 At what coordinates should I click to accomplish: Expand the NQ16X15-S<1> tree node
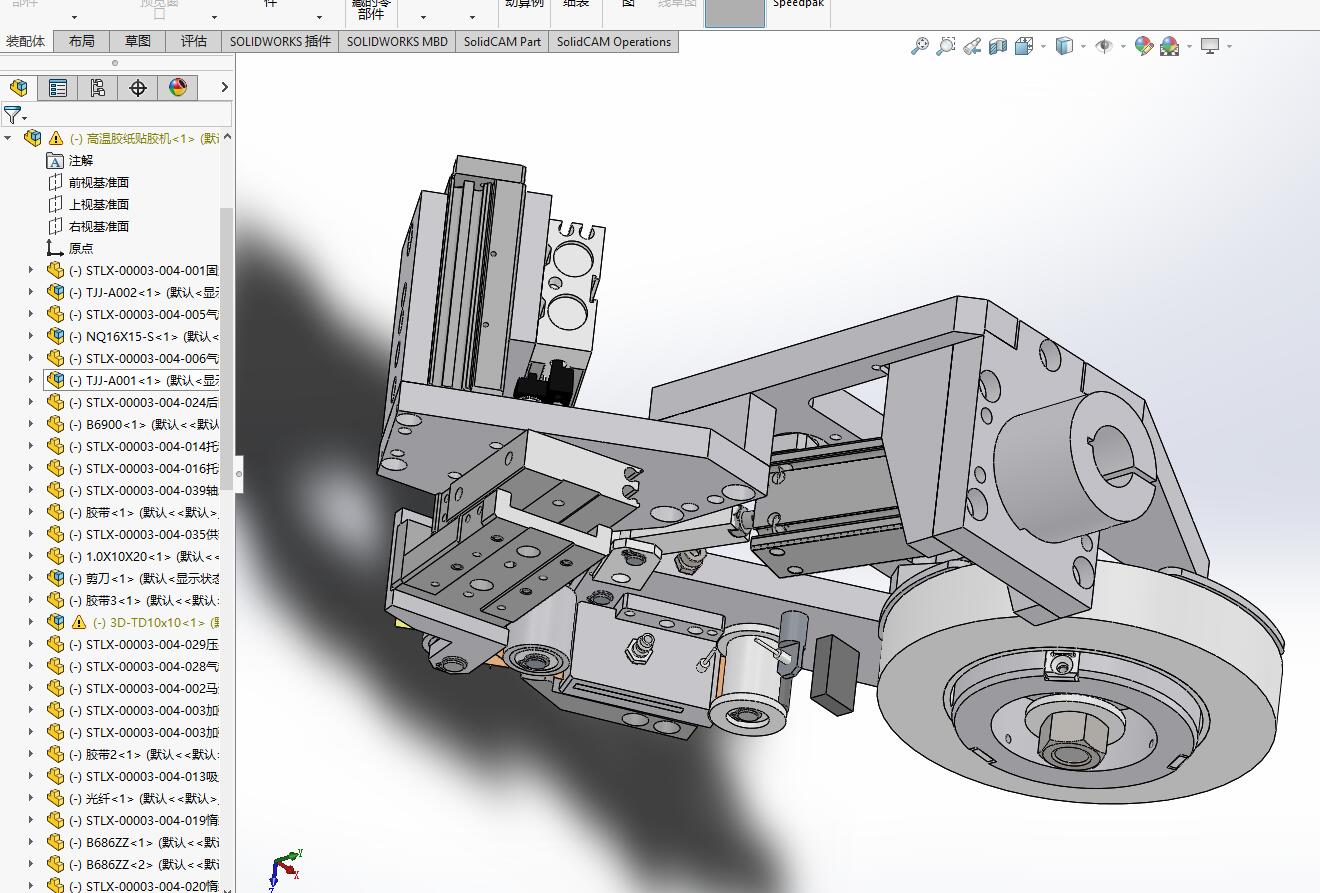pos(30,336)
